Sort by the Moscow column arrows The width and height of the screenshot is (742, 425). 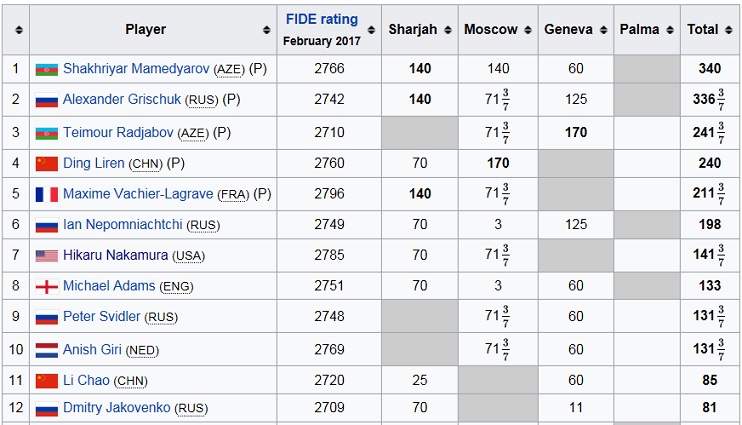(526, 30)
